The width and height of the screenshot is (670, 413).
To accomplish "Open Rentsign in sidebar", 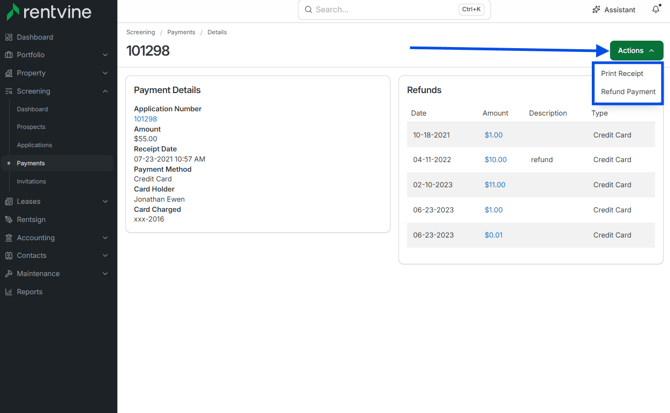I will pyautogui.click(x=31, y=220).
